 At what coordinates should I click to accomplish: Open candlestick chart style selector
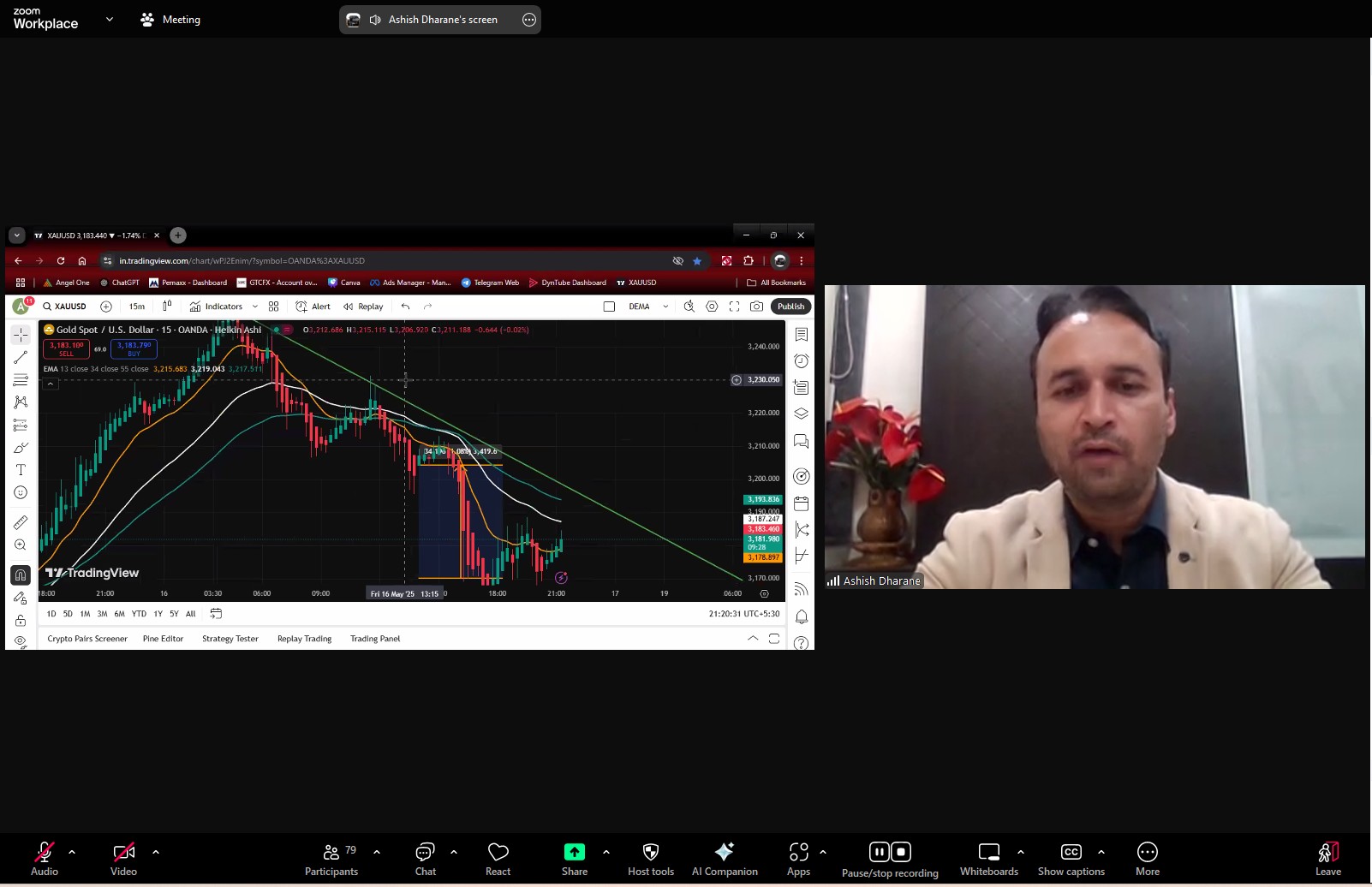(x=167, y=307)
